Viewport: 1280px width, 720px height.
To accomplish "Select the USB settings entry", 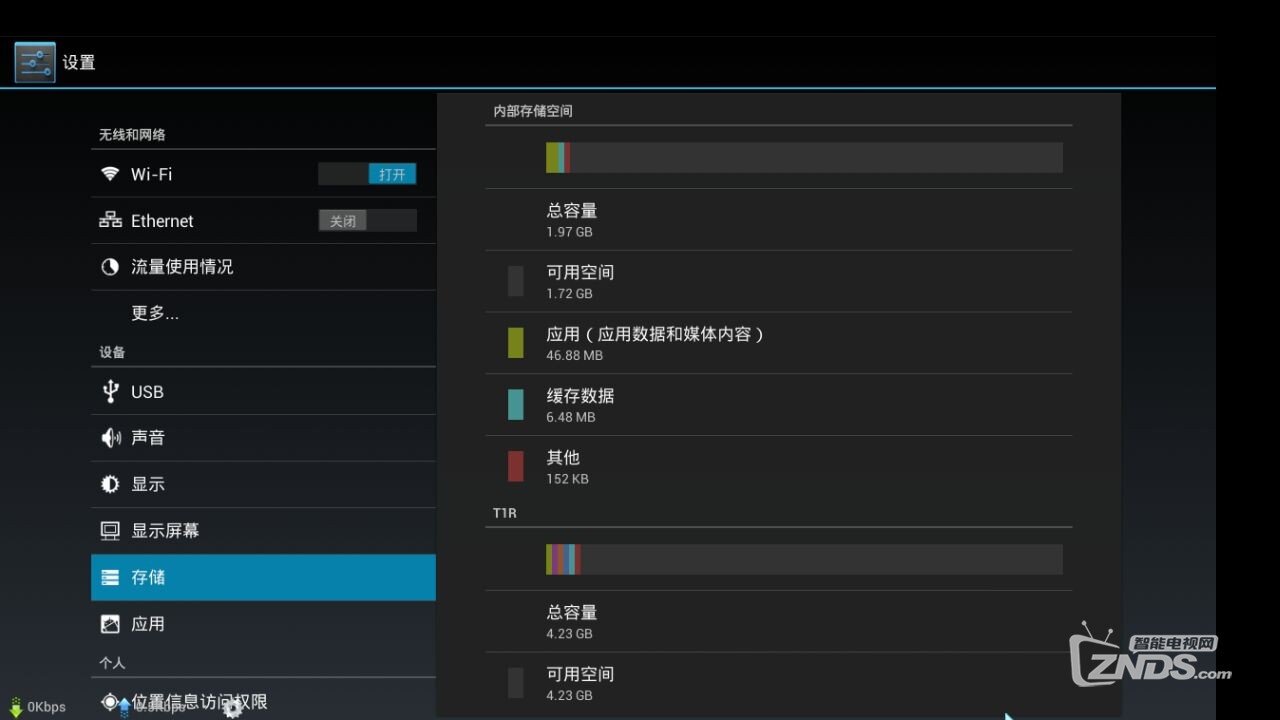I will tap(263, 391).
